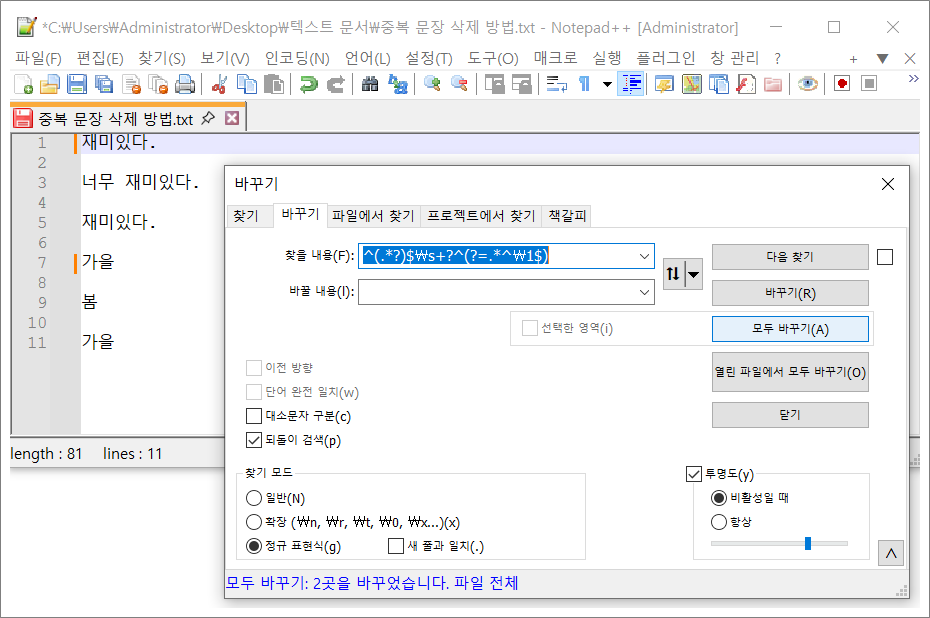
Task: Toggle monitoring with the eye icon
Action: (x=807, y=84)
